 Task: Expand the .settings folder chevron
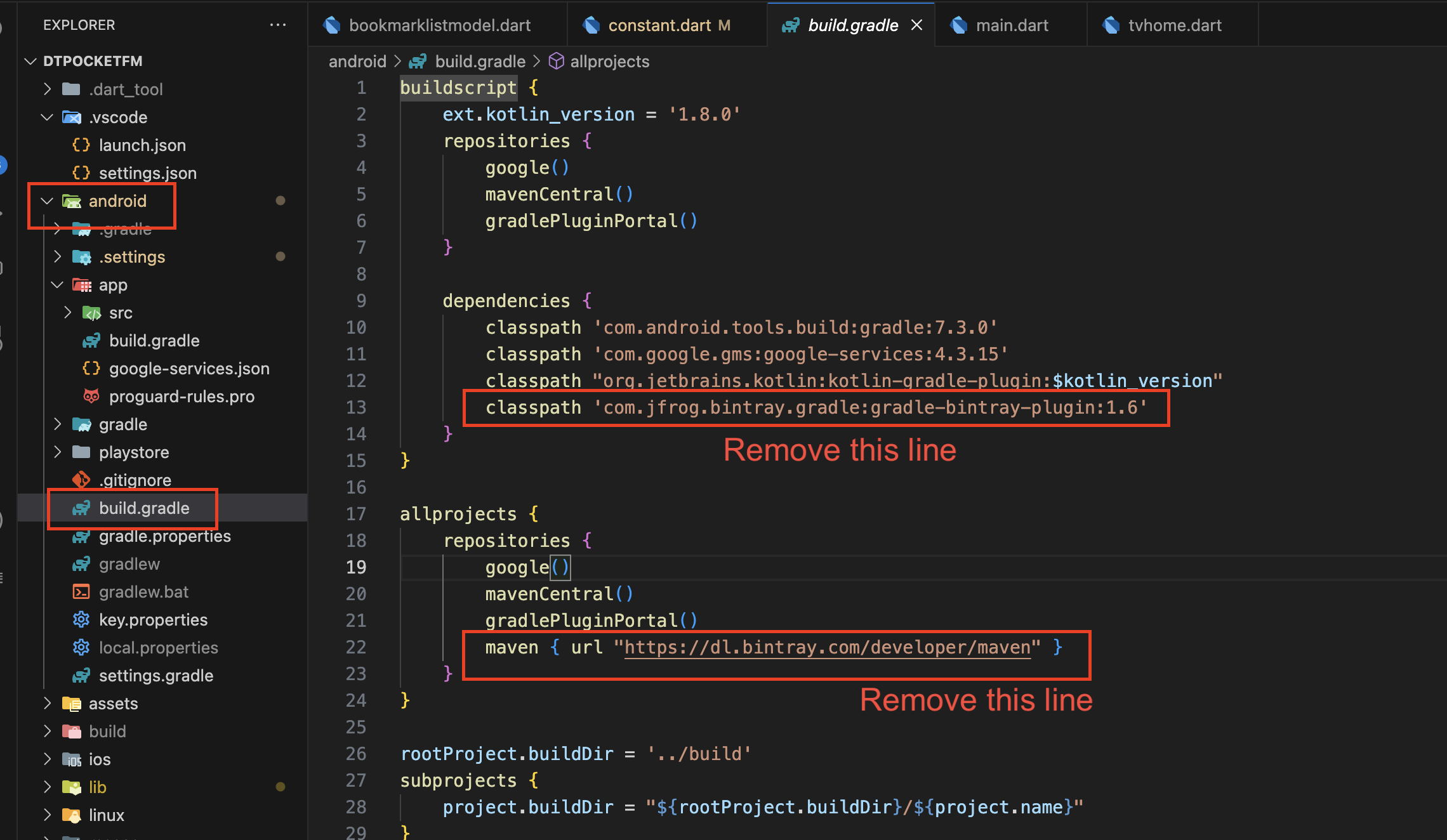tap(57, 257)
